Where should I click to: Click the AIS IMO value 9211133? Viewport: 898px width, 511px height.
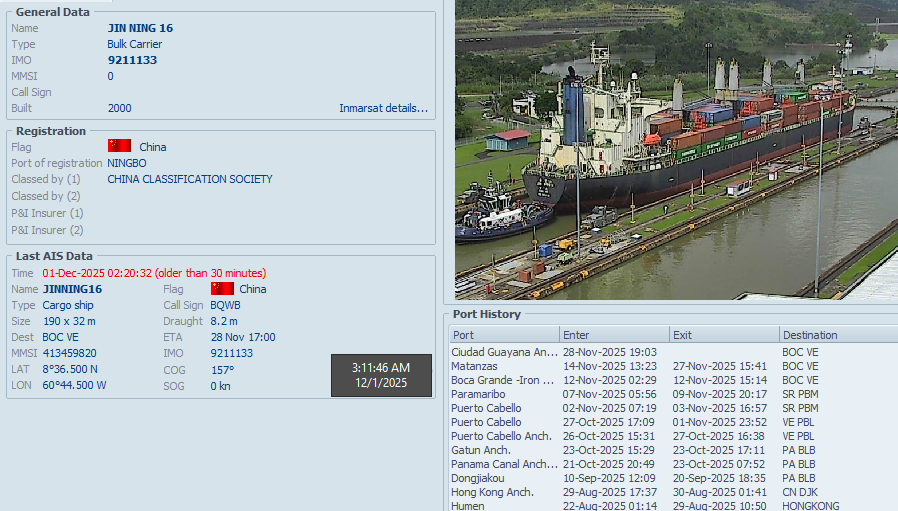point(231,353)
